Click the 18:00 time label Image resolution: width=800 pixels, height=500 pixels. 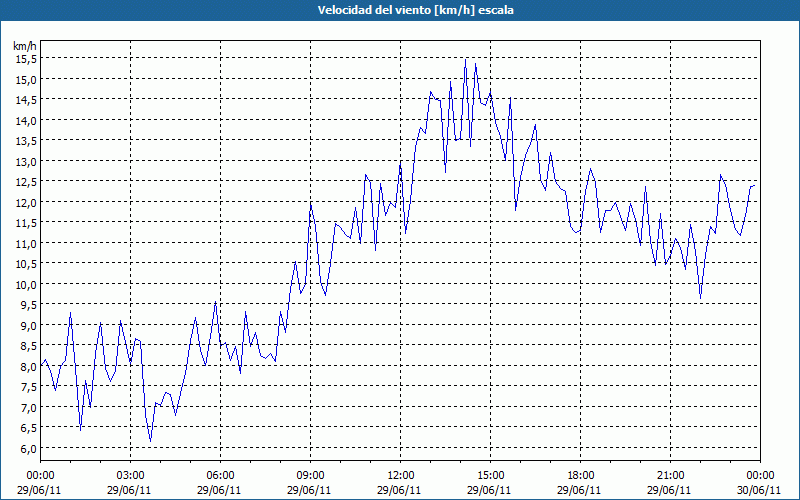(x=580, y=476)
